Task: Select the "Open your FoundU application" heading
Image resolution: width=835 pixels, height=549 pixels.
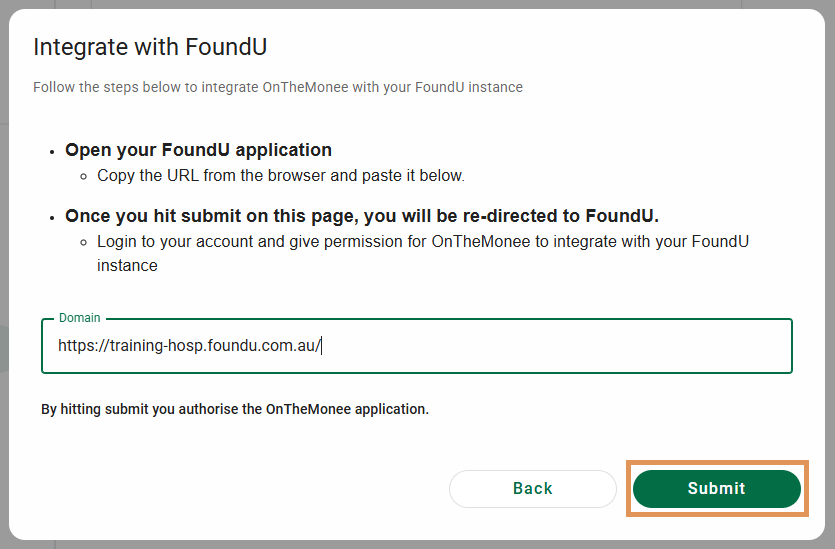Action: point(198,150)
